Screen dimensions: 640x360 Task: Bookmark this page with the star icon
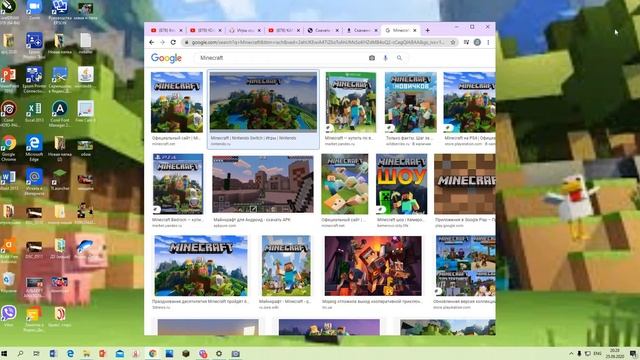(x=453, y=42)
